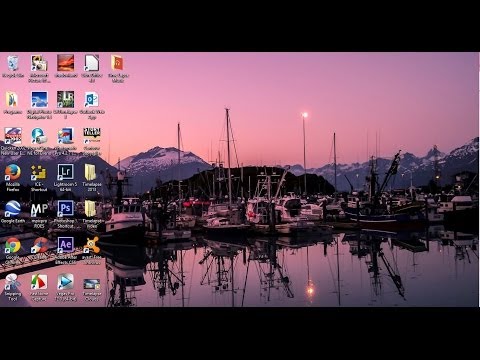
Task: Select the black banner shortcut in third row
Action: pos(92,134)
